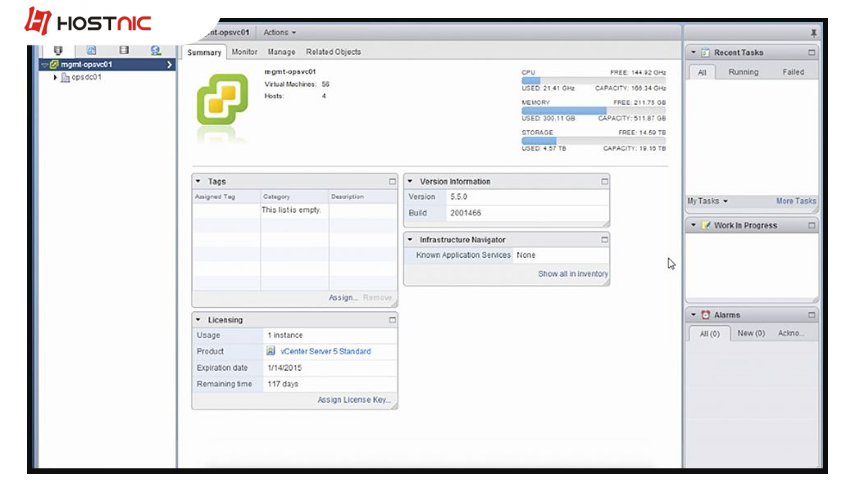Screen dimensions: 865x488
Task: Click the Known Application Services None value
Action: tap(526, 255)
